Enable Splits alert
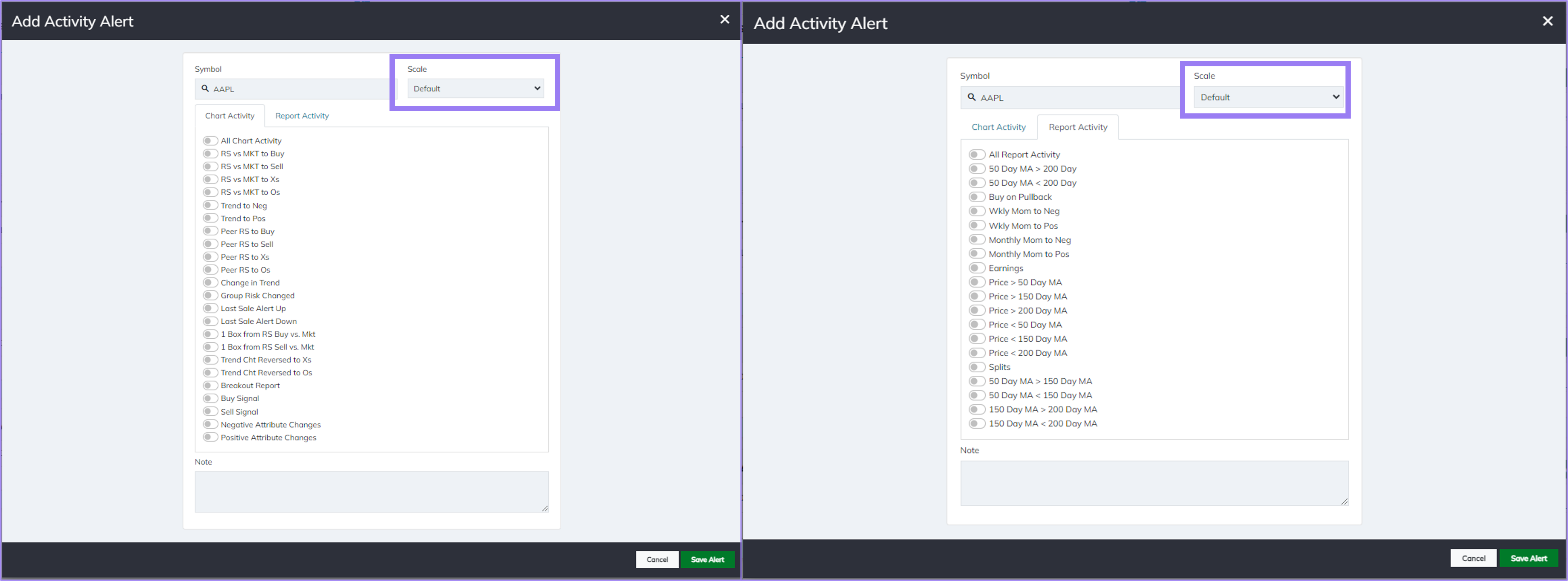 977,366
